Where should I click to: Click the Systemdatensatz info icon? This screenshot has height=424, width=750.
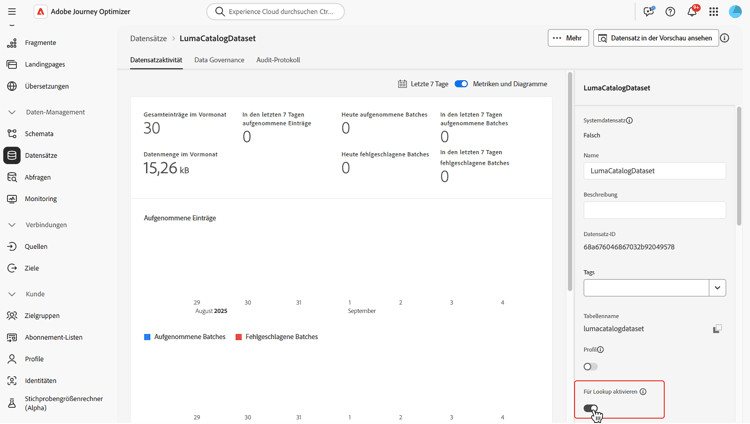(629, 121)
